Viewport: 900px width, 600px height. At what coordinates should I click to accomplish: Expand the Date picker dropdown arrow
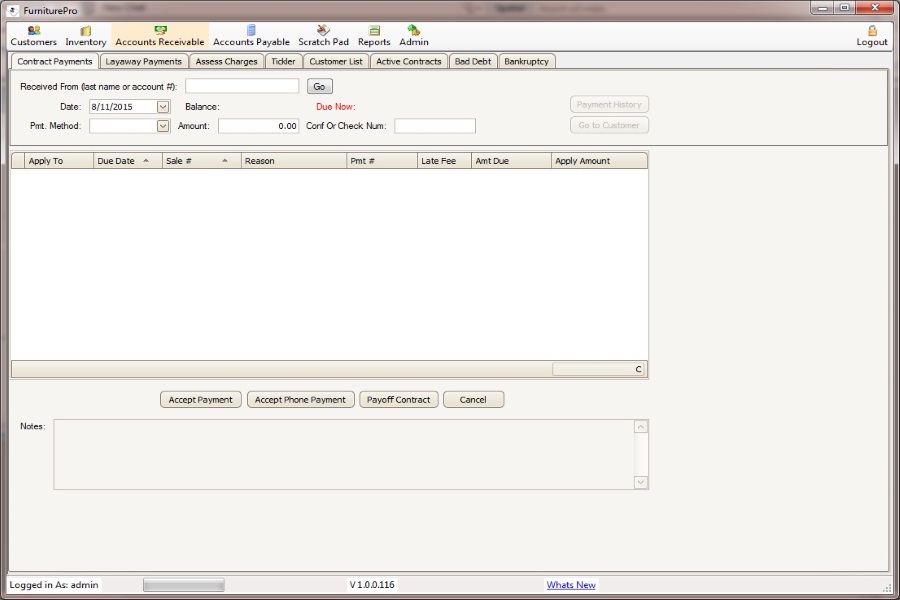tap(163, 107)
